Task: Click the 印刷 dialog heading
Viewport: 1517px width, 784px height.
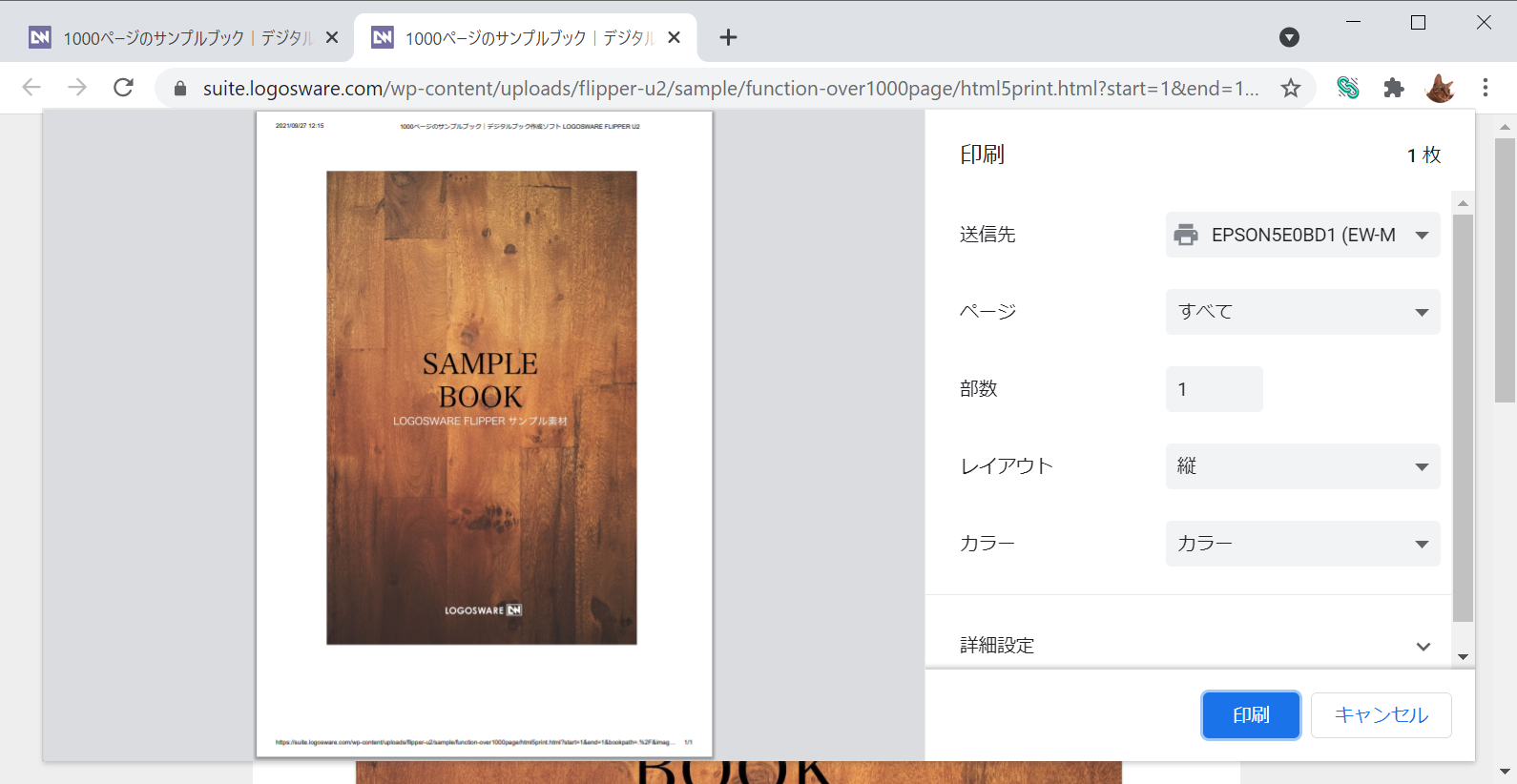Action: [x=982, y=155]
